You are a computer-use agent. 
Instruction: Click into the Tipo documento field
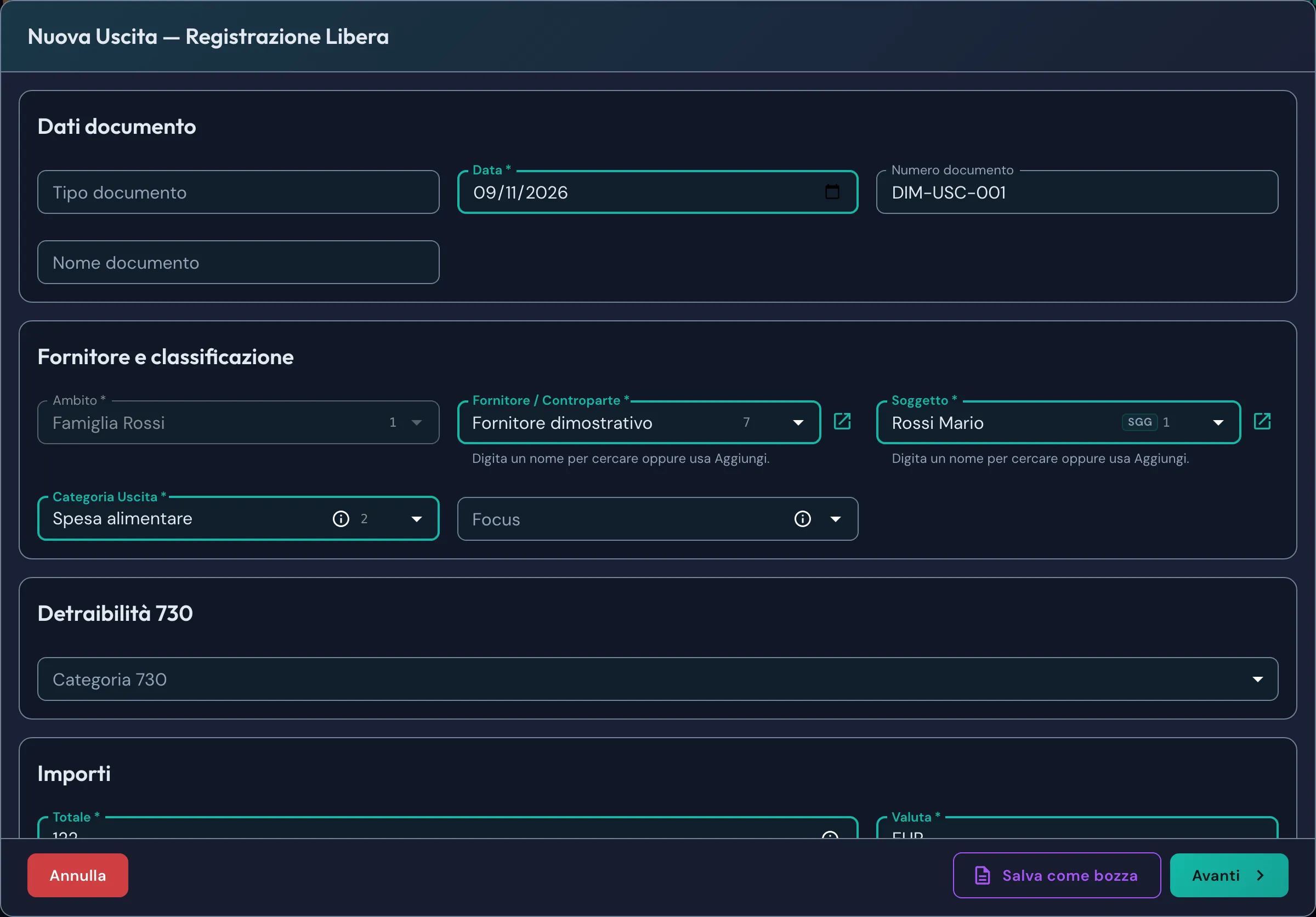(x=239, y=192)
